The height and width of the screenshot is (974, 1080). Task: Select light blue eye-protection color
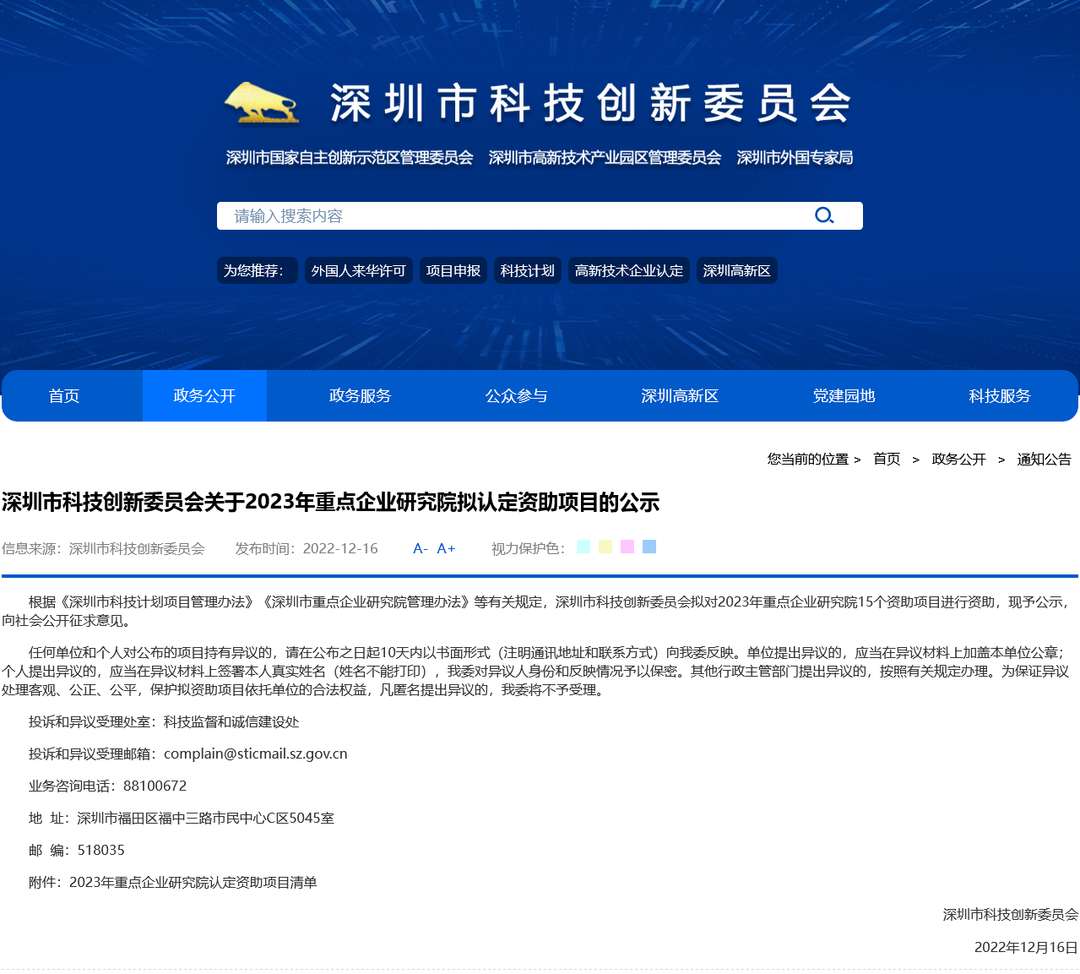click(649, 547)
